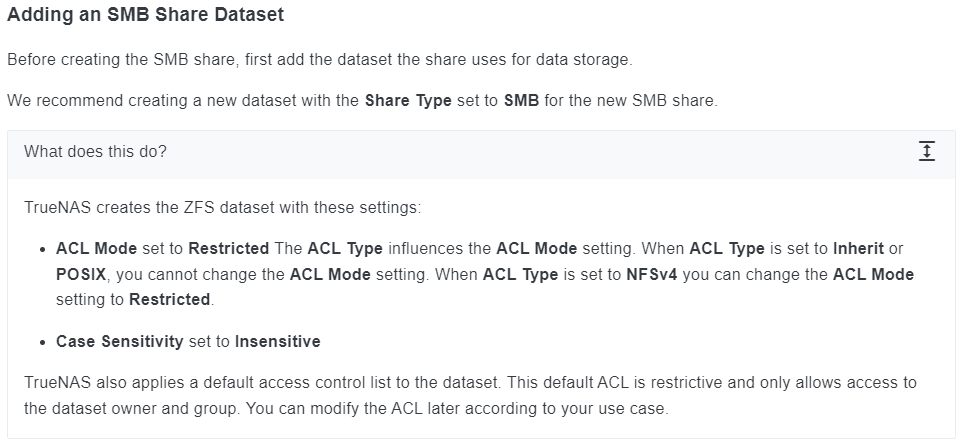Collapse the panel using the vertical arrows icon
The height and width of the screenshot is (442, 962).
pyautogui.click(x=926, y=151)
